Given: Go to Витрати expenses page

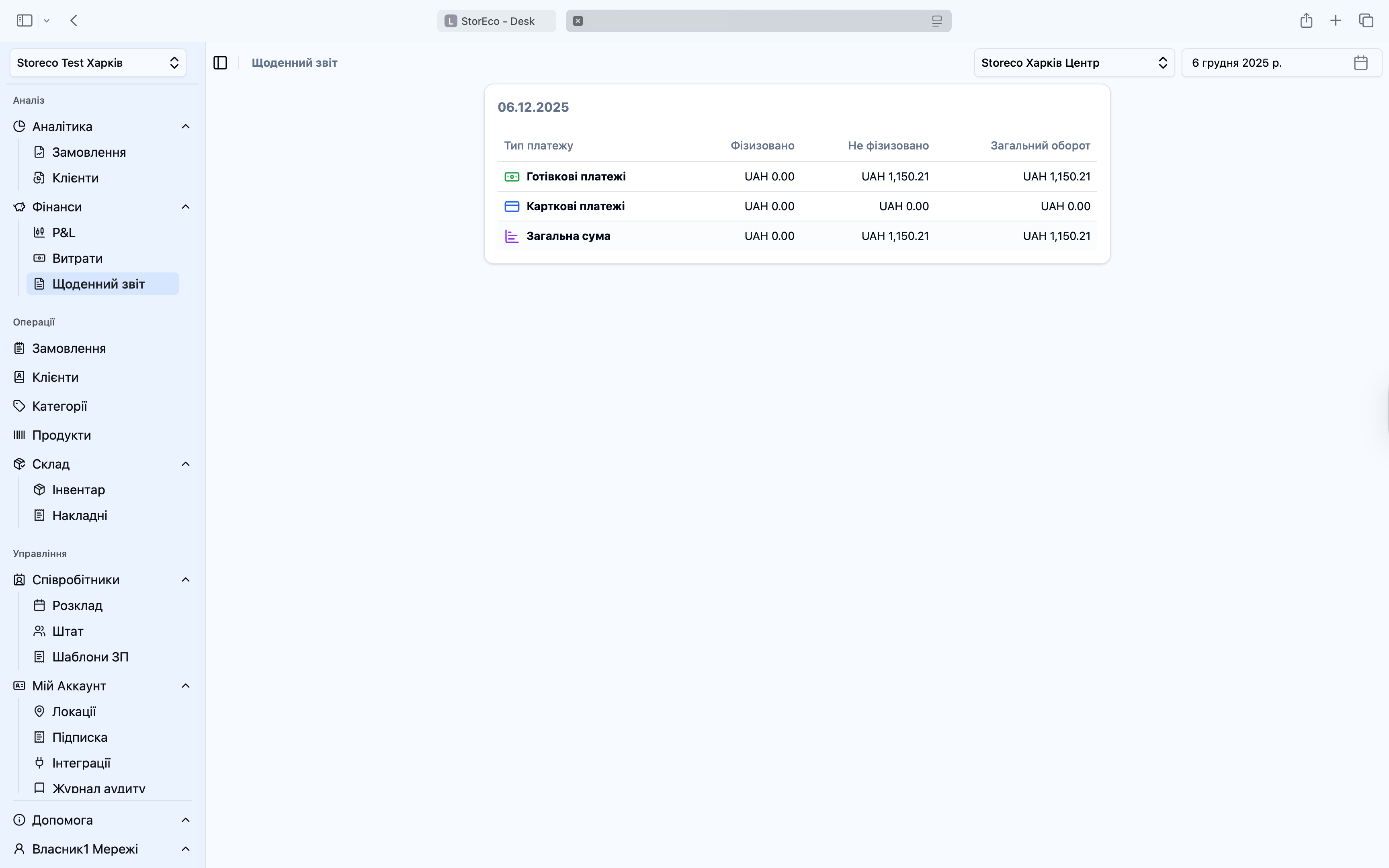Looking at the screenshot, I should [78, 258].
